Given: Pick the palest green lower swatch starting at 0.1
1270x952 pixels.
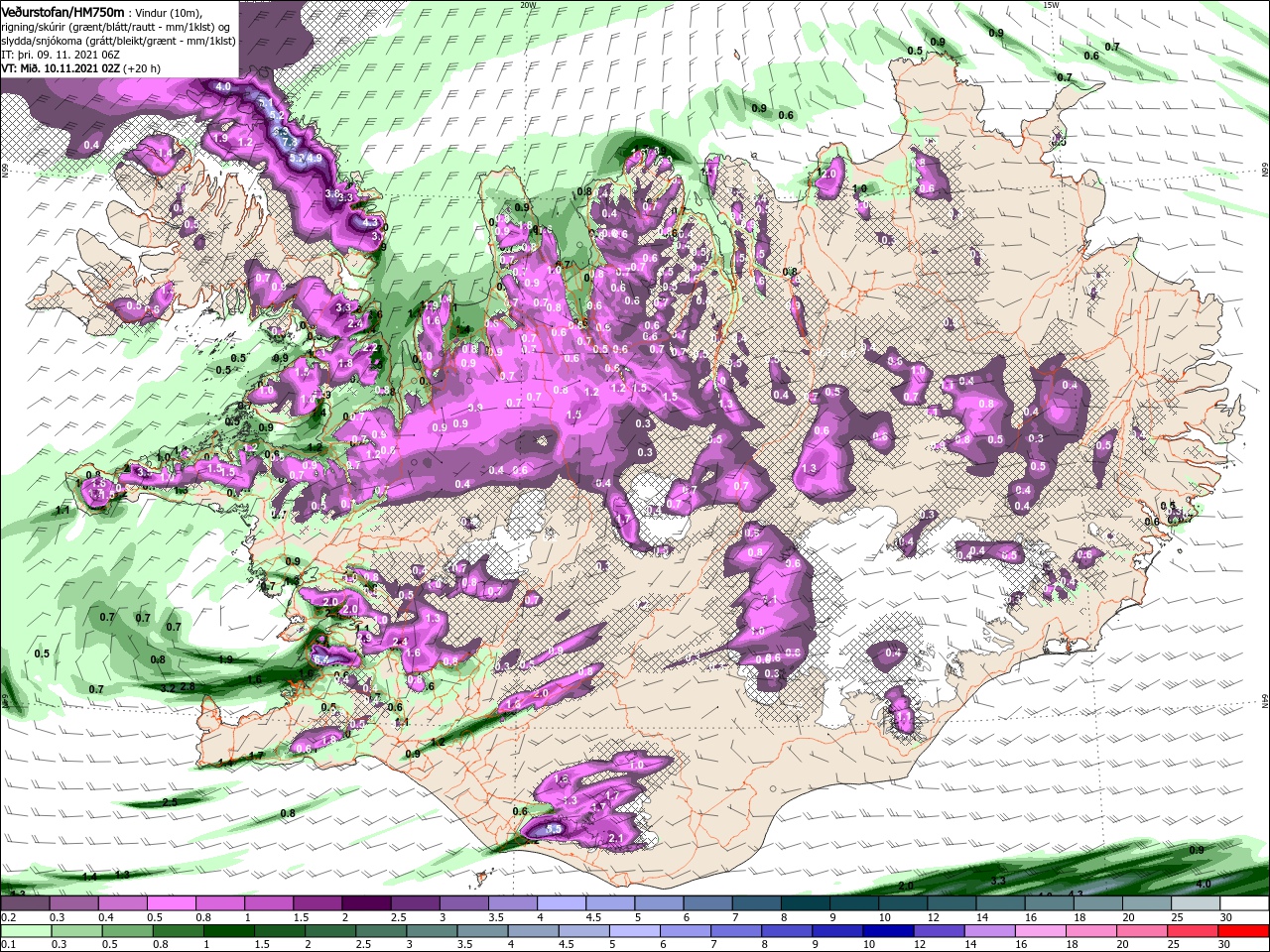Looking at the screenshot, I should (24, 931).
